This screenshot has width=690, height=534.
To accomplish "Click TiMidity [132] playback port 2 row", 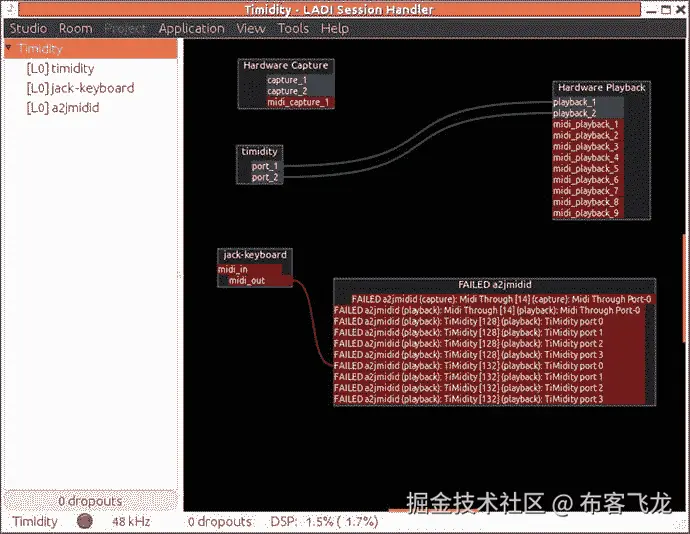I will pos(489,388).
